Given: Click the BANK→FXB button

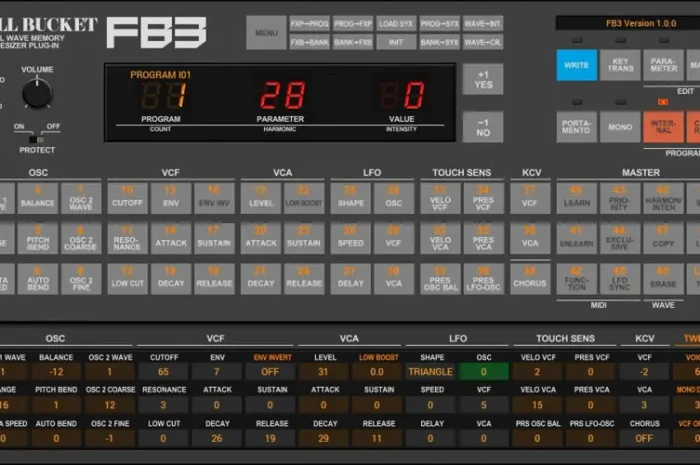Looking at the screenshot, I should coord(353,42).
